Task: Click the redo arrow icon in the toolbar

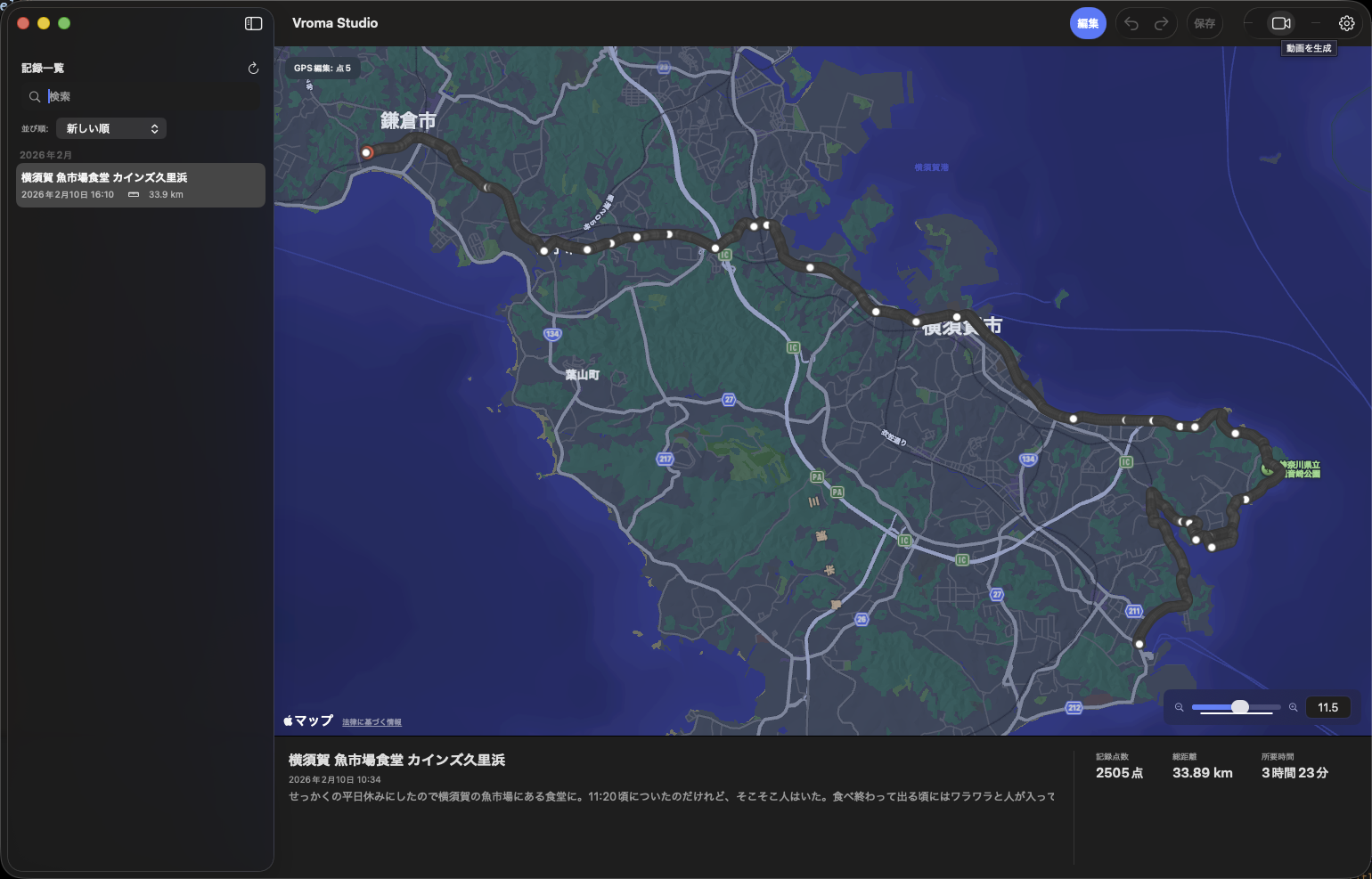Action: pos(1160,23)
